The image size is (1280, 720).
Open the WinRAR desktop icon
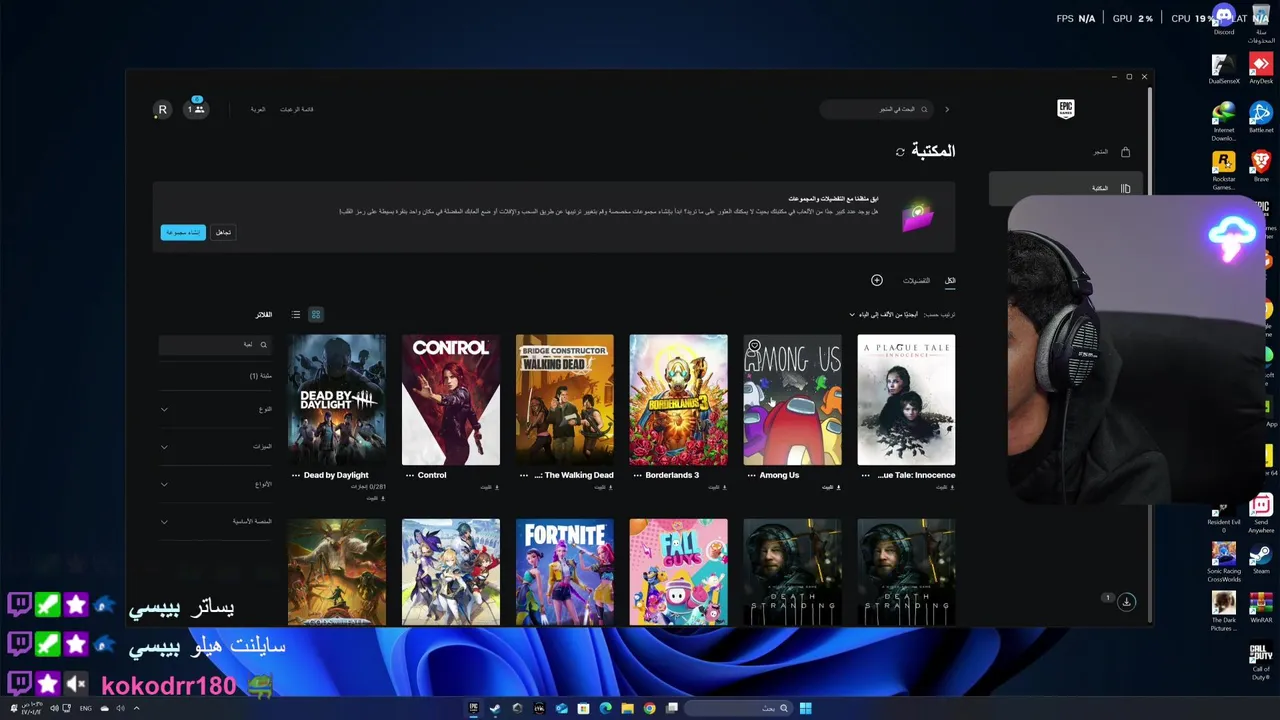point(1261,607)
